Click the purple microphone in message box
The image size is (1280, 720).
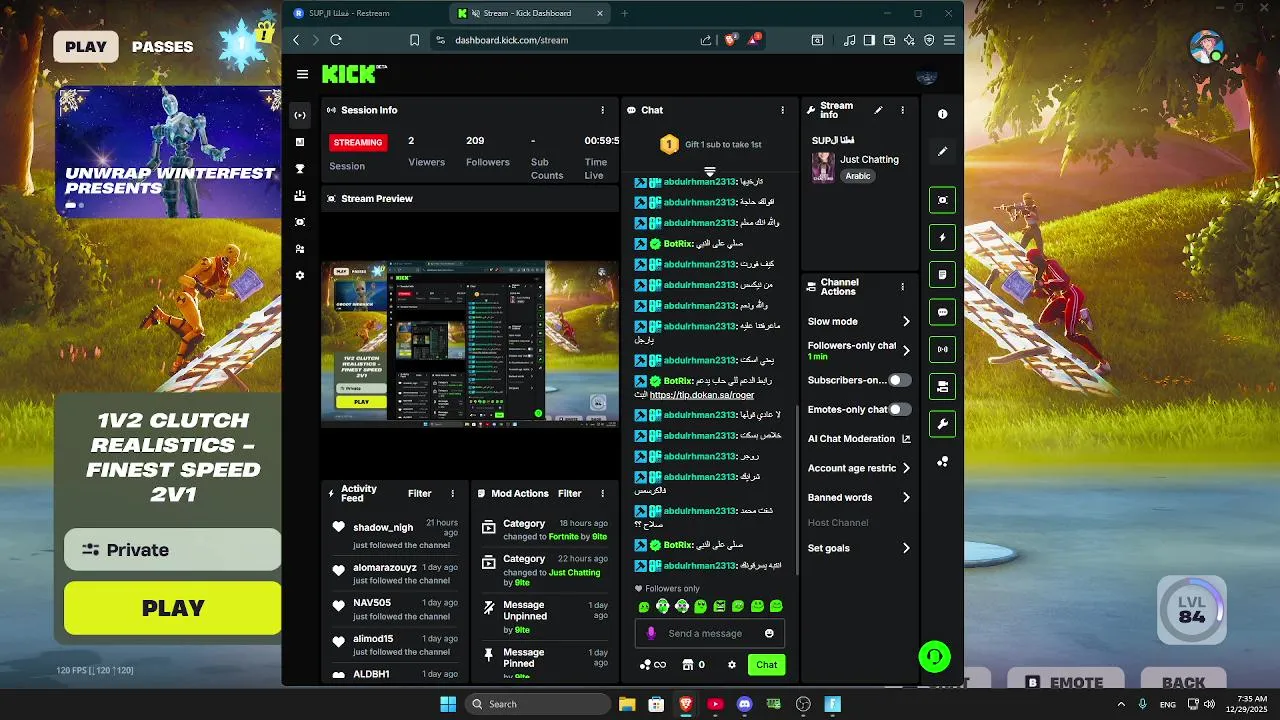pos(651,633)
